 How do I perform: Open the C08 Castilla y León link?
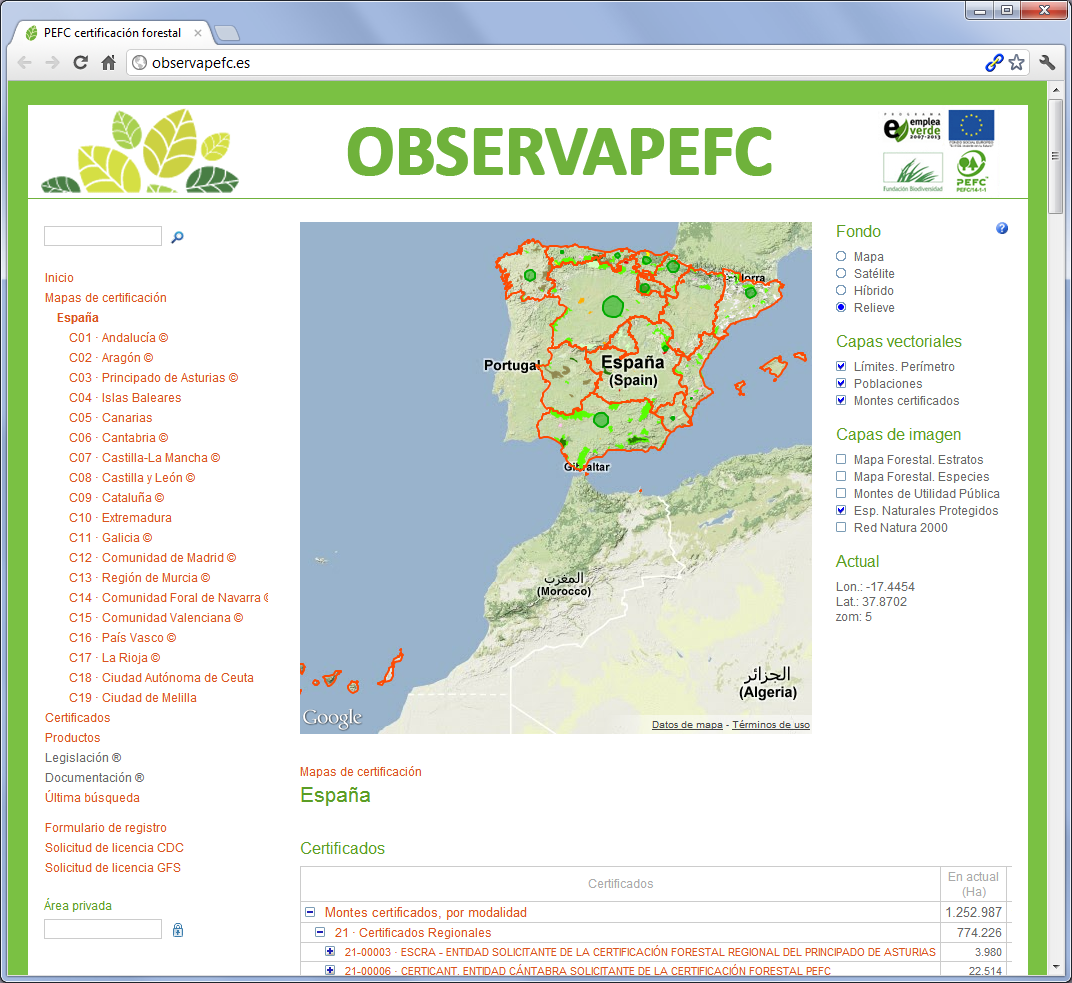click(132, 478)
